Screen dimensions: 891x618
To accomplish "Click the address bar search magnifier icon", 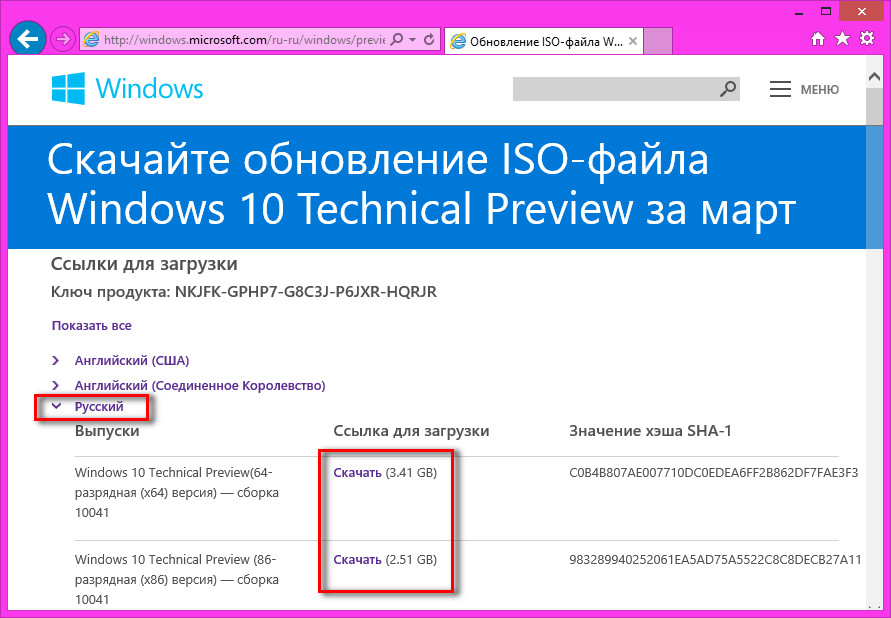I will coord(398,39).
